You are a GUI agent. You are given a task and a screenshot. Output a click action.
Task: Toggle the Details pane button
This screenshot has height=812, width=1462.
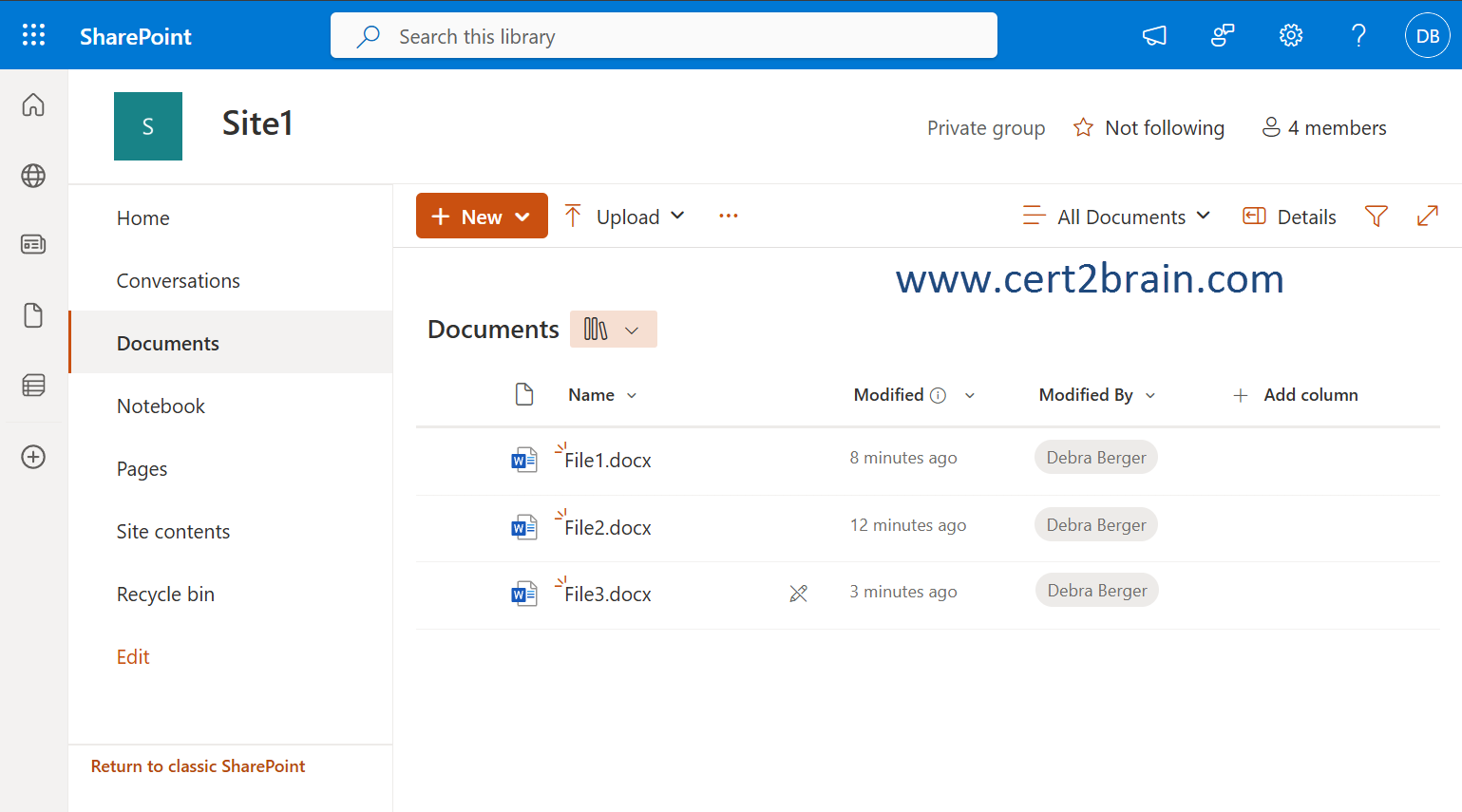click(x=1289, y=217)
